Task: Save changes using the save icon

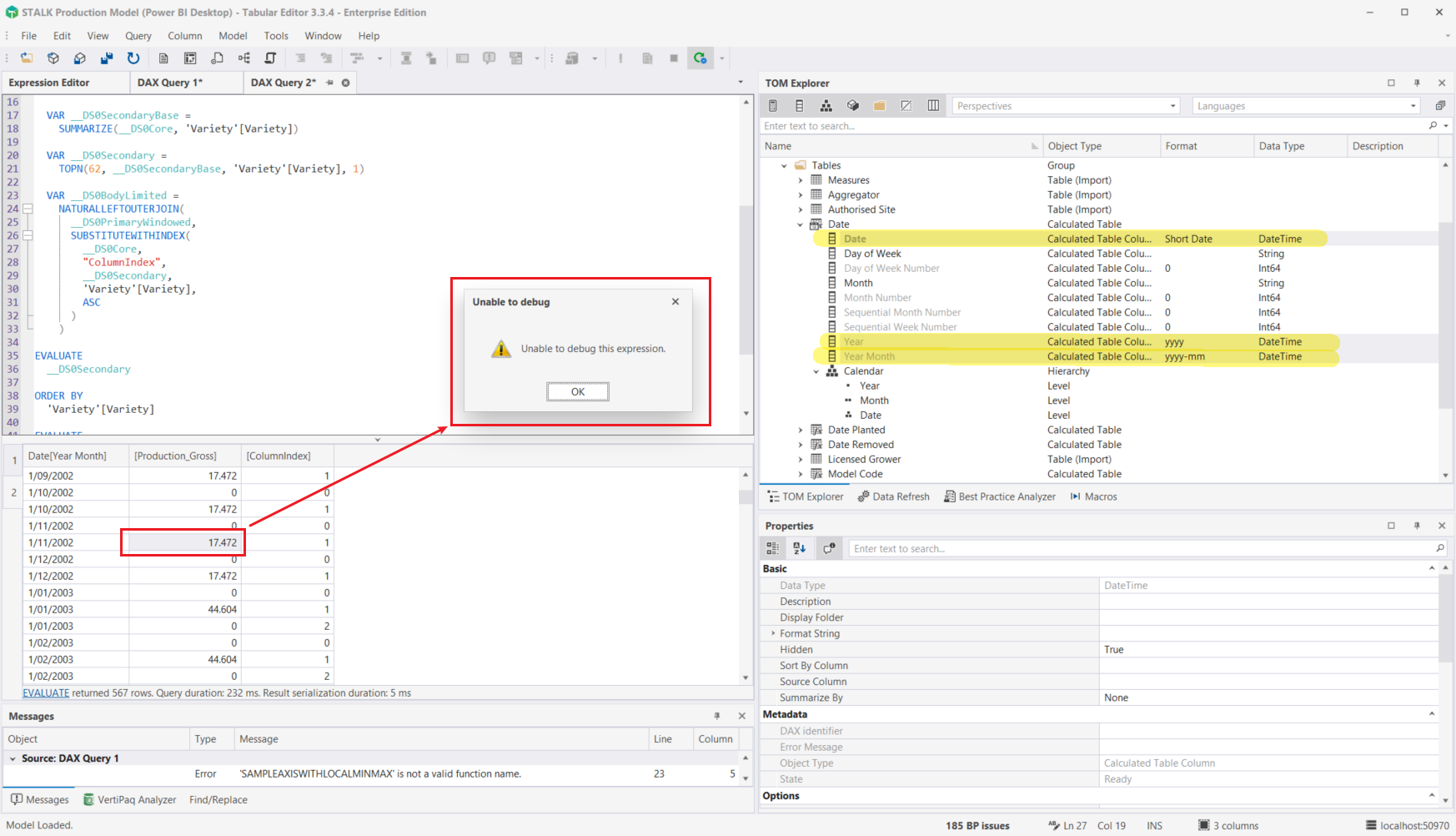Action: point(106,58)
